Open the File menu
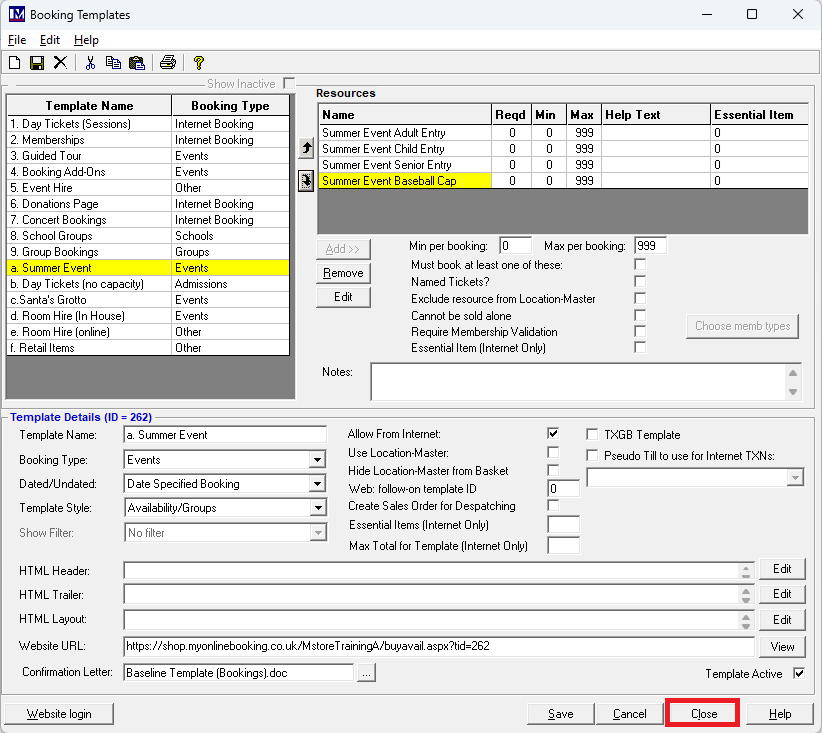Viewport: 822px width, 733px height. click(x=17, y=40)
